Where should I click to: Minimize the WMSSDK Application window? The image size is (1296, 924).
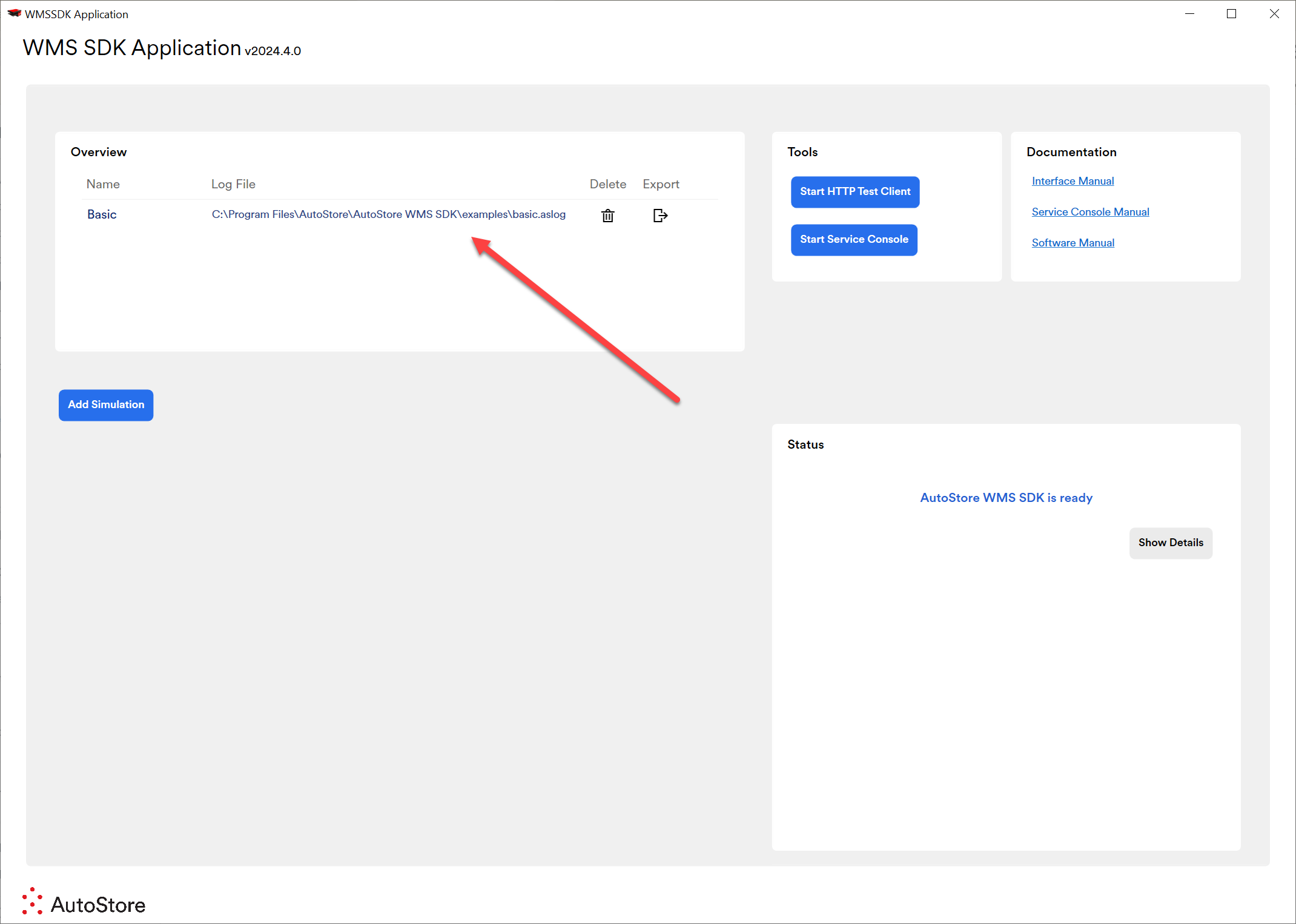pos(1189,13)
